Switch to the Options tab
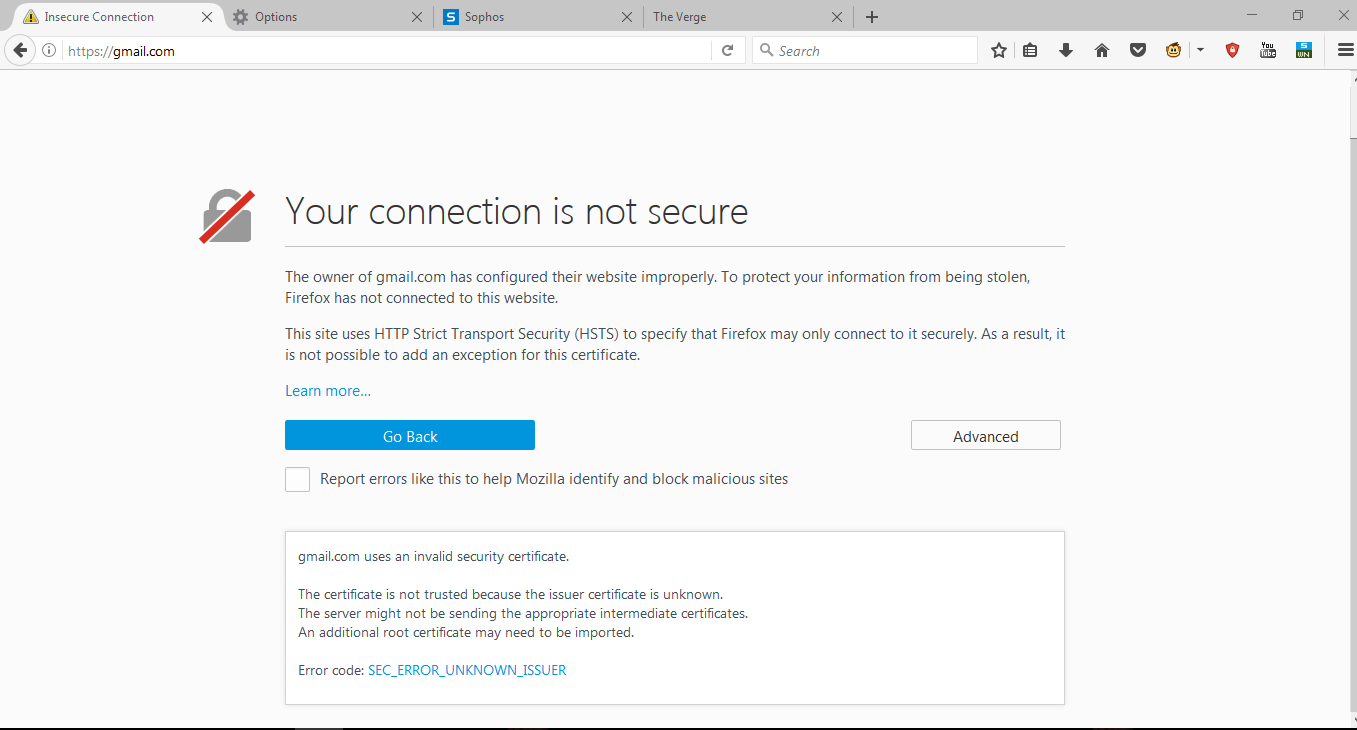The height and width of the screenshot is (730, 1357). (x=328, y=17)
